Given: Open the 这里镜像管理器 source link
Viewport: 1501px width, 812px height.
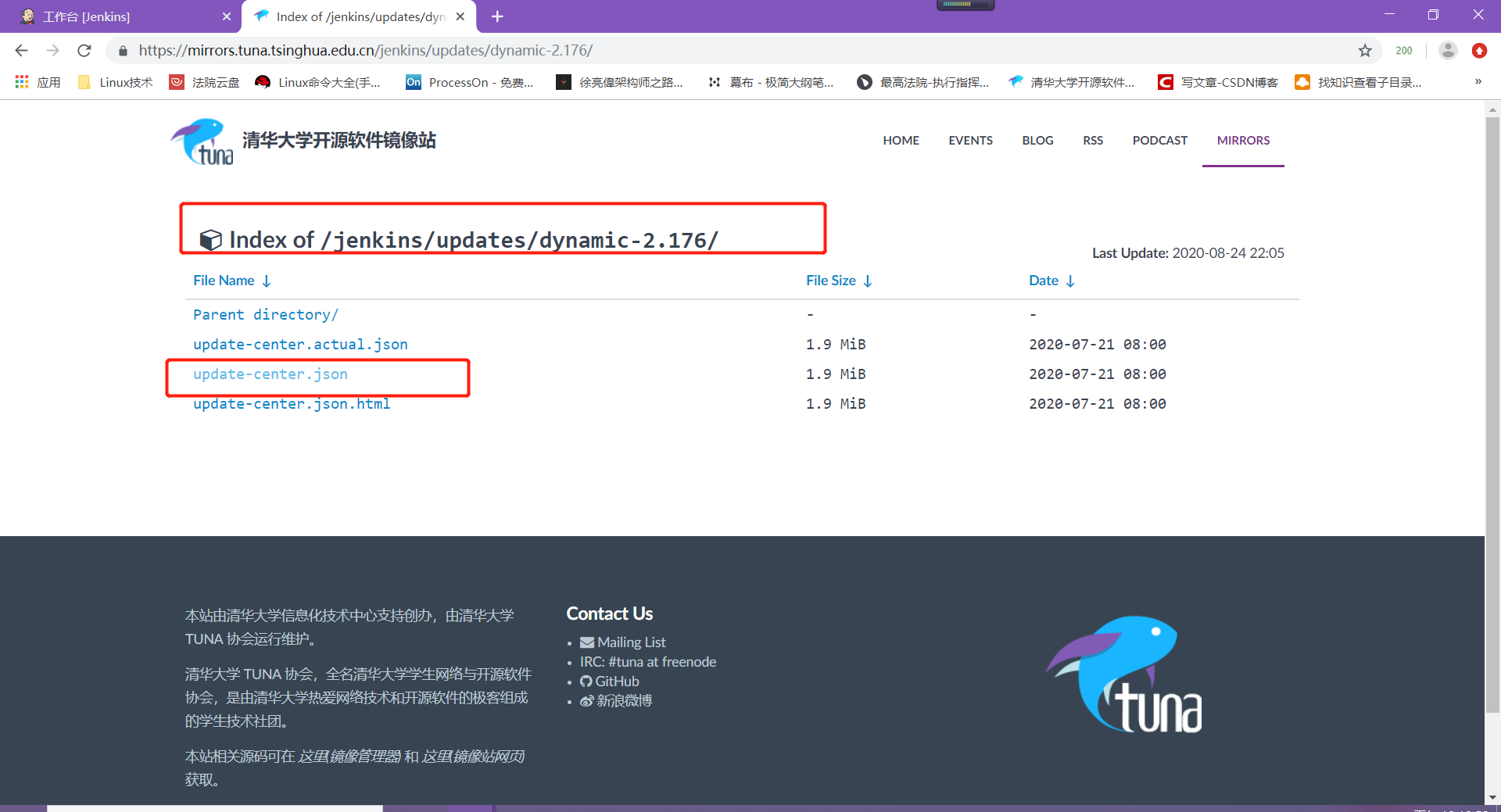Looking at the screenshot, I should tap(349, 757).
